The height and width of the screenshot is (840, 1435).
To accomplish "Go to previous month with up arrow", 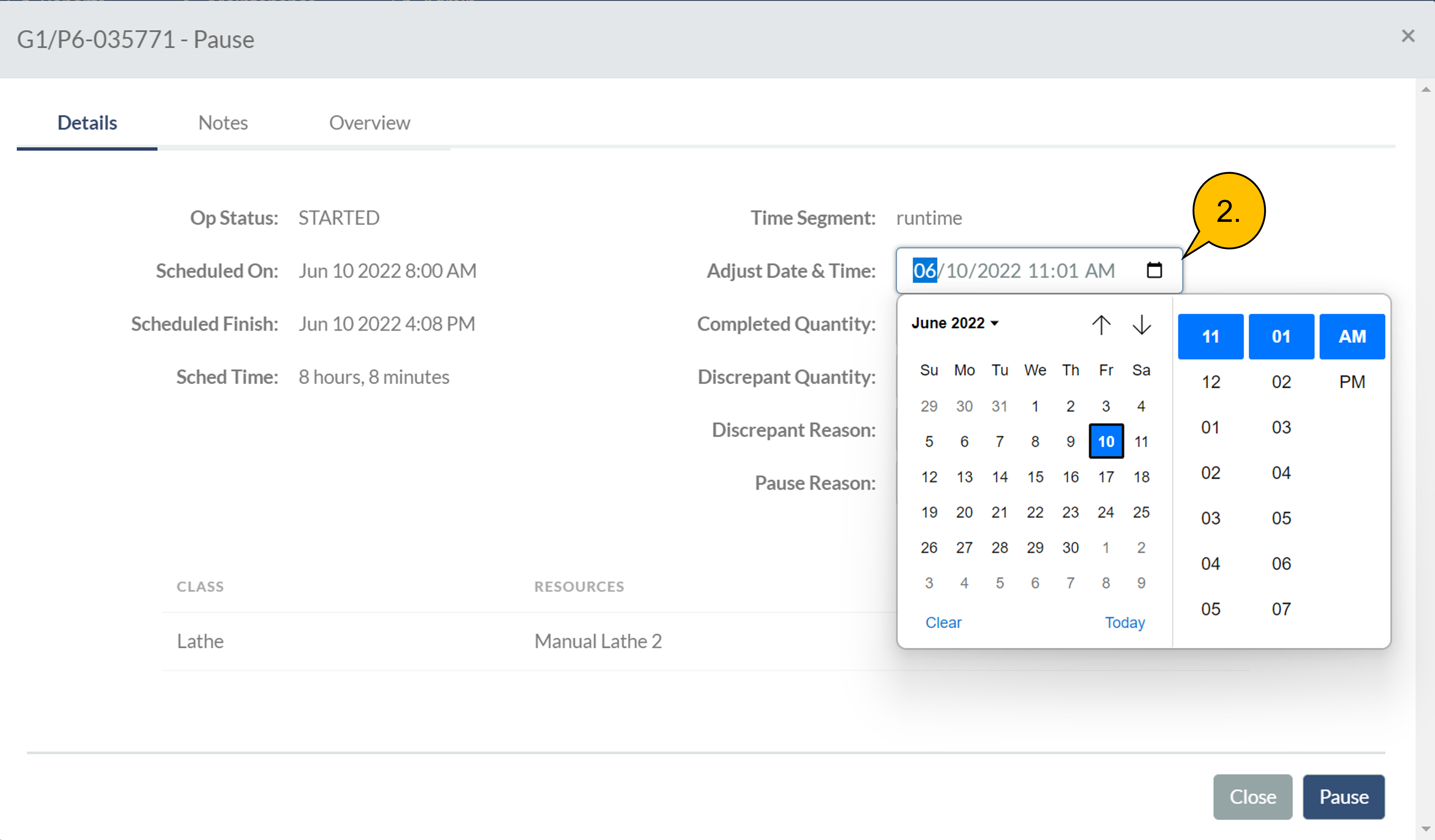I will click(1101, 325).
